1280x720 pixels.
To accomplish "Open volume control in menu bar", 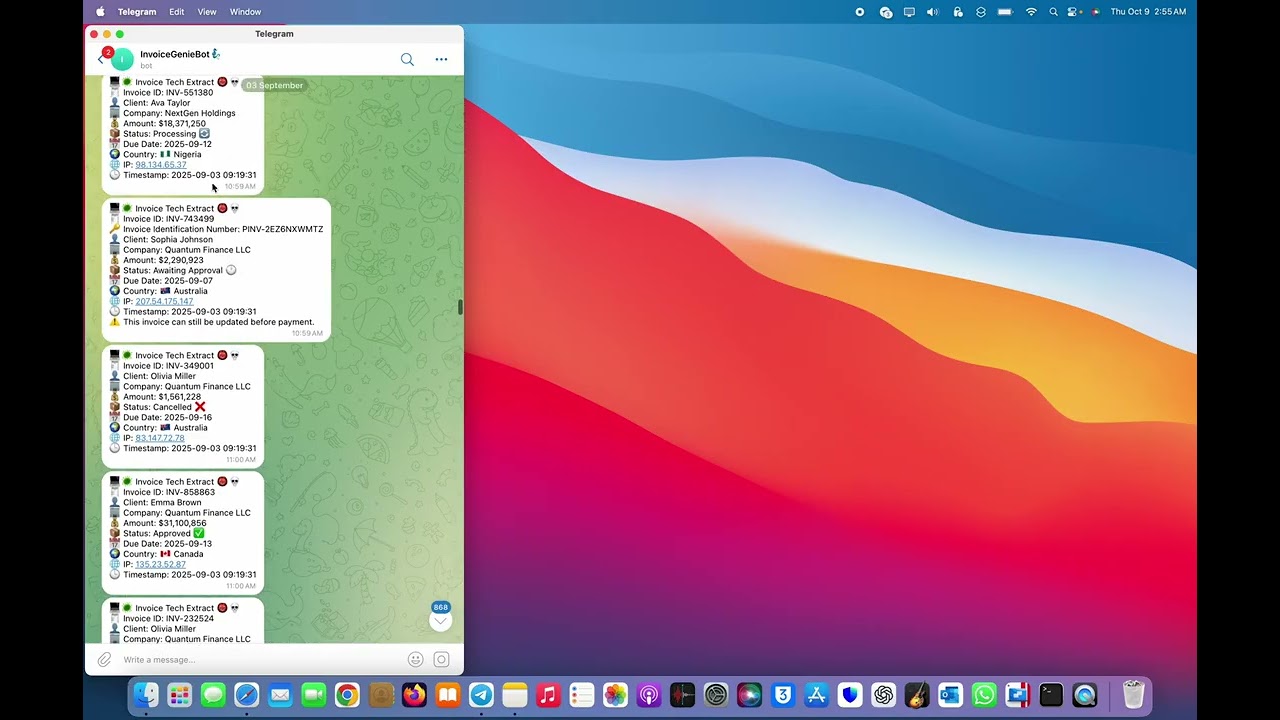I will (933, 12).
